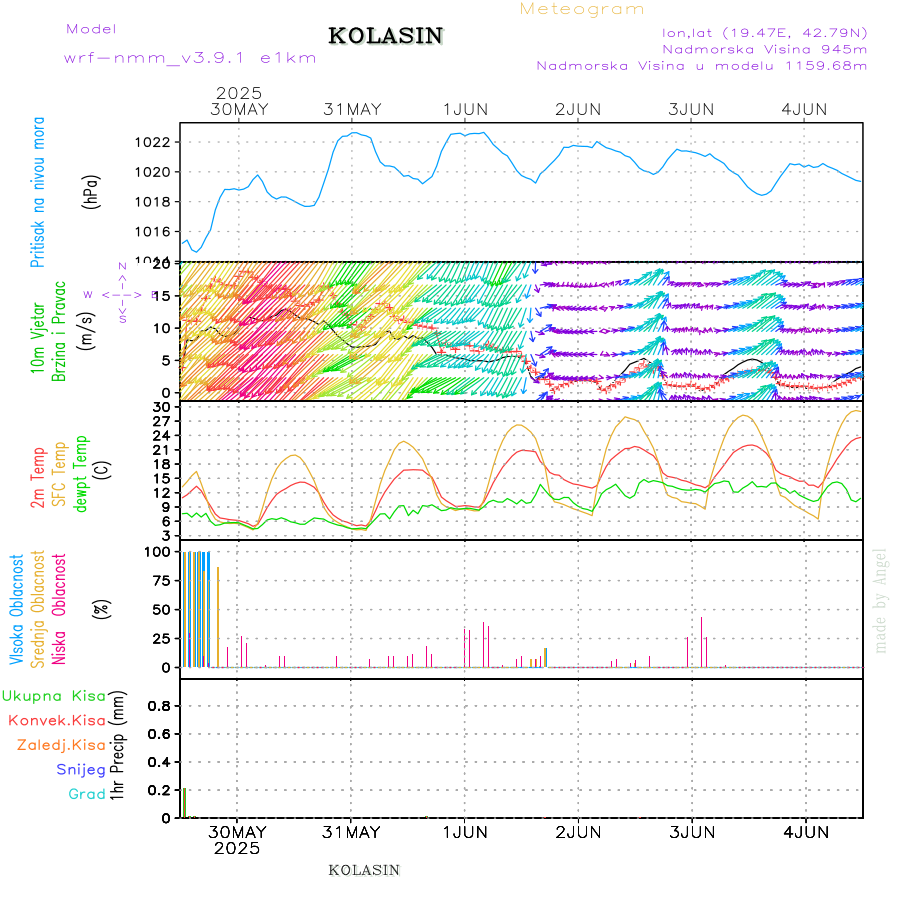The height and width of the screenshot is (900, 900).
Task: Click the orange "Meteogram" title
Action: (x=581, y=9)
